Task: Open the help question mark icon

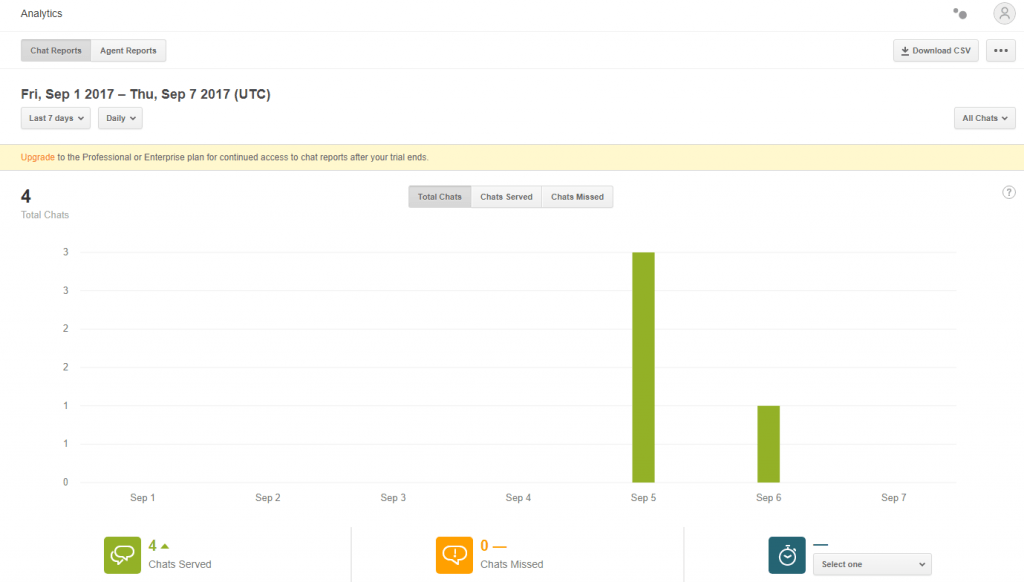Action: click(1008, 192)
